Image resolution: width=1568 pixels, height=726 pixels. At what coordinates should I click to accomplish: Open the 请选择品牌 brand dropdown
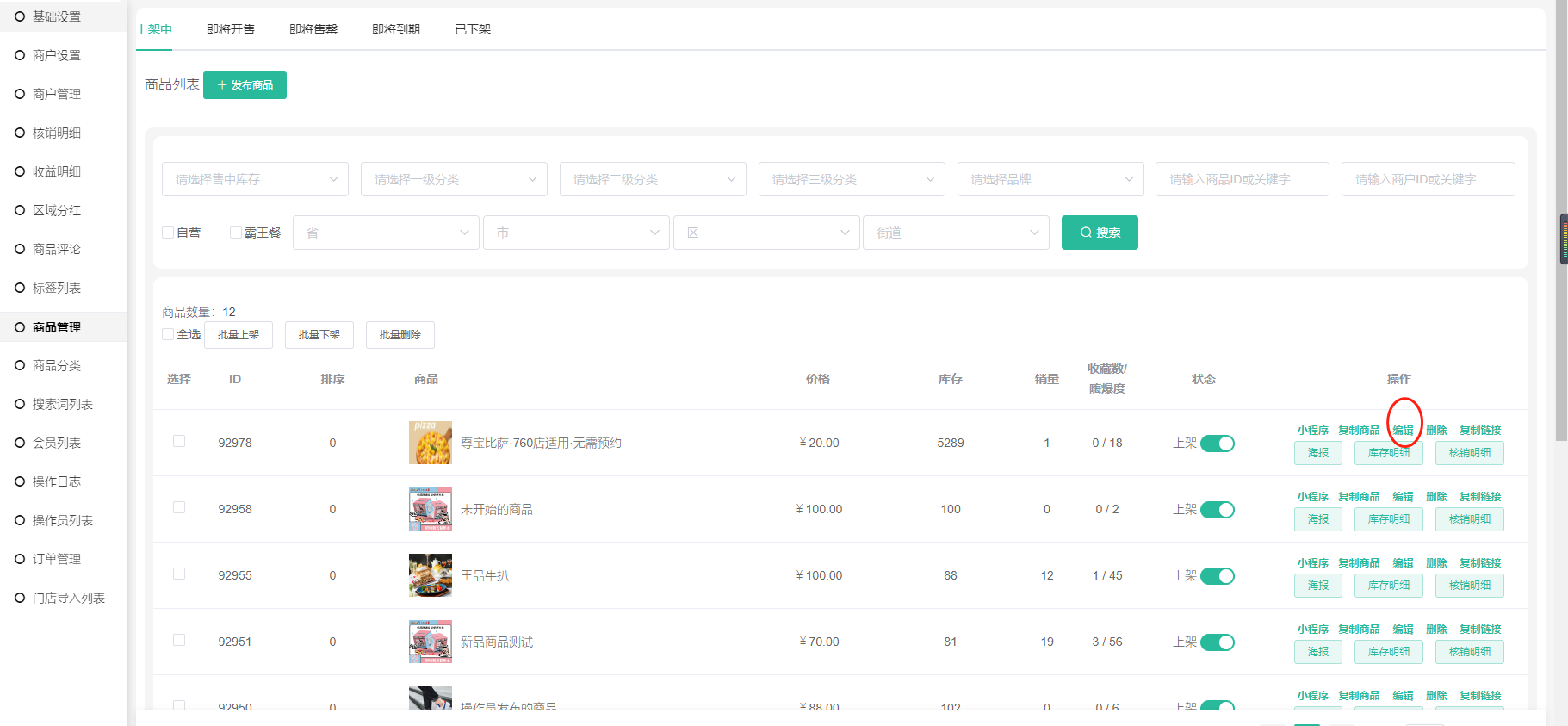pos(1050,179)
